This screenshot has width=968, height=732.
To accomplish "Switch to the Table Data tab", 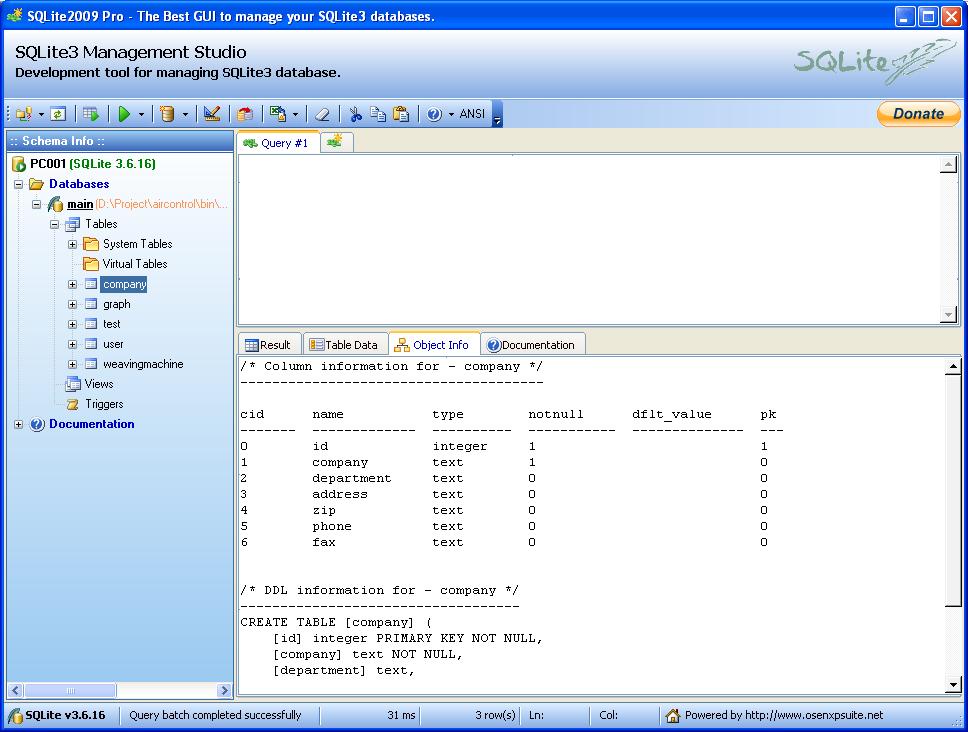I will (344, 345).
